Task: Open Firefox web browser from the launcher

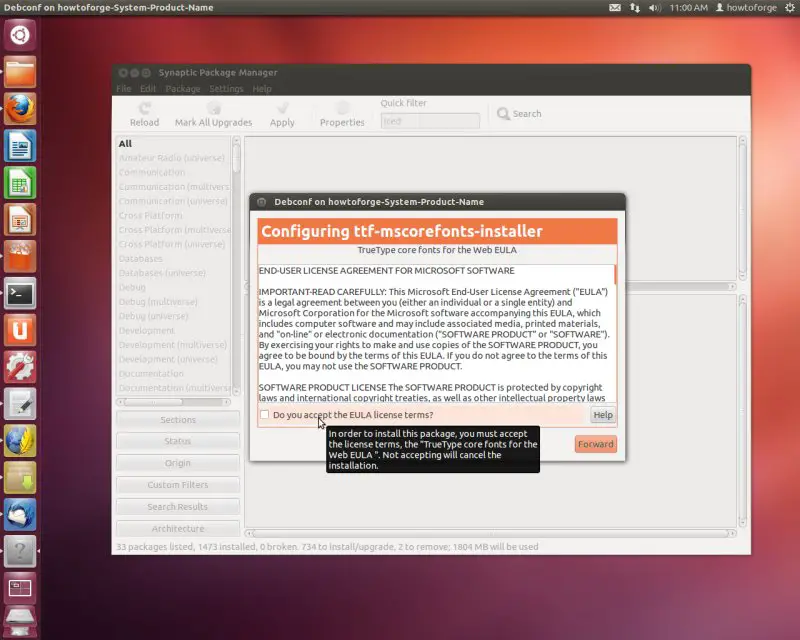Action: pos(20,109)
